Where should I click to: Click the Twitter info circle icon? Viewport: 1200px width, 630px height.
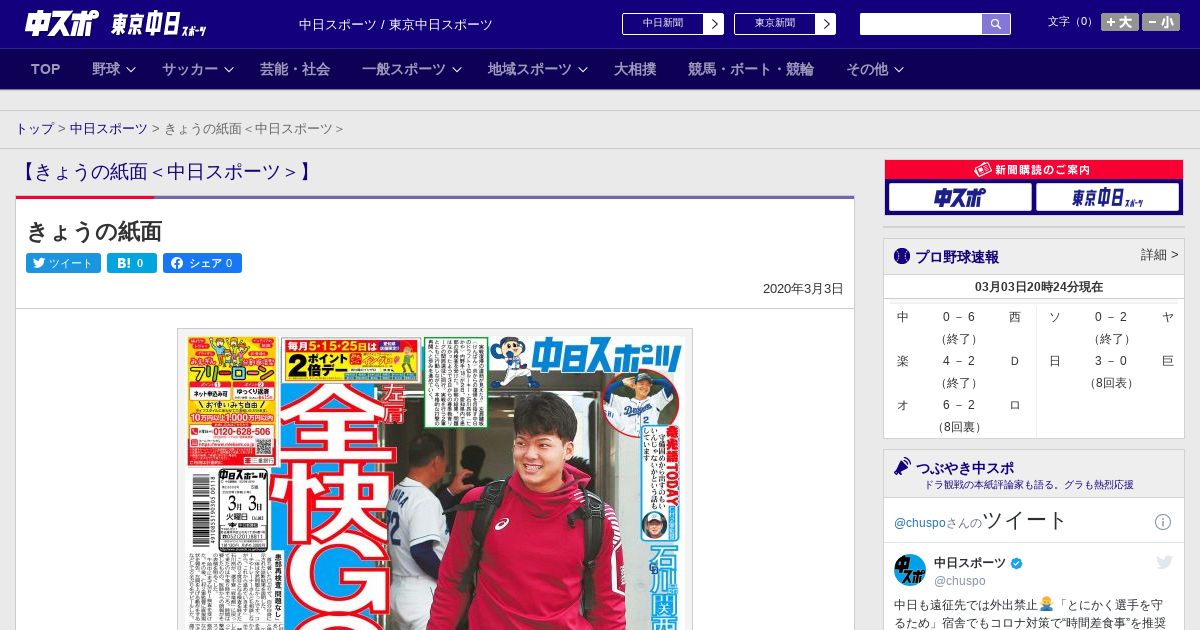pos(1163,522)
